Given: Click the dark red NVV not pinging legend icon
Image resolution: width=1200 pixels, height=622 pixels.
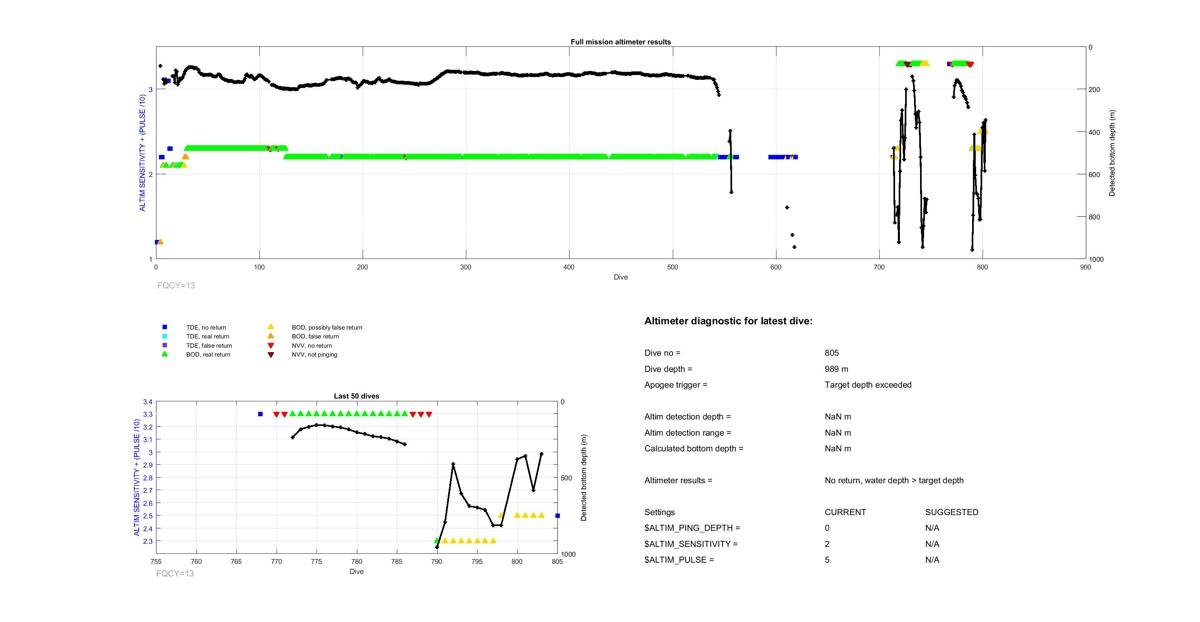Looking at the screenshot, I should pyautogui.click(x=271, y=355).
